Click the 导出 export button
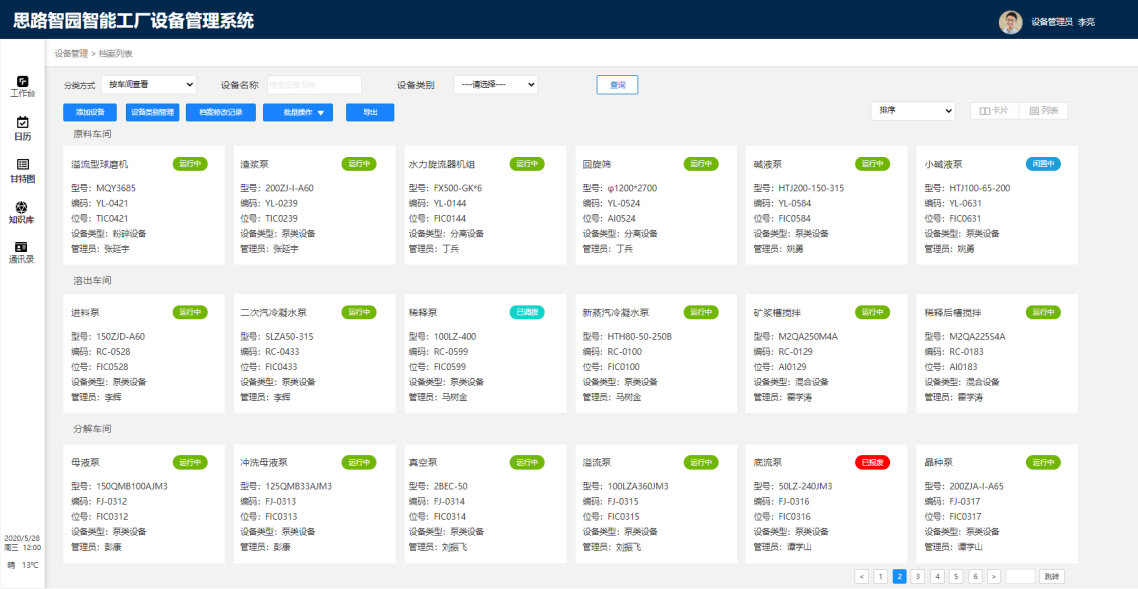 click(x=370, y=113)
